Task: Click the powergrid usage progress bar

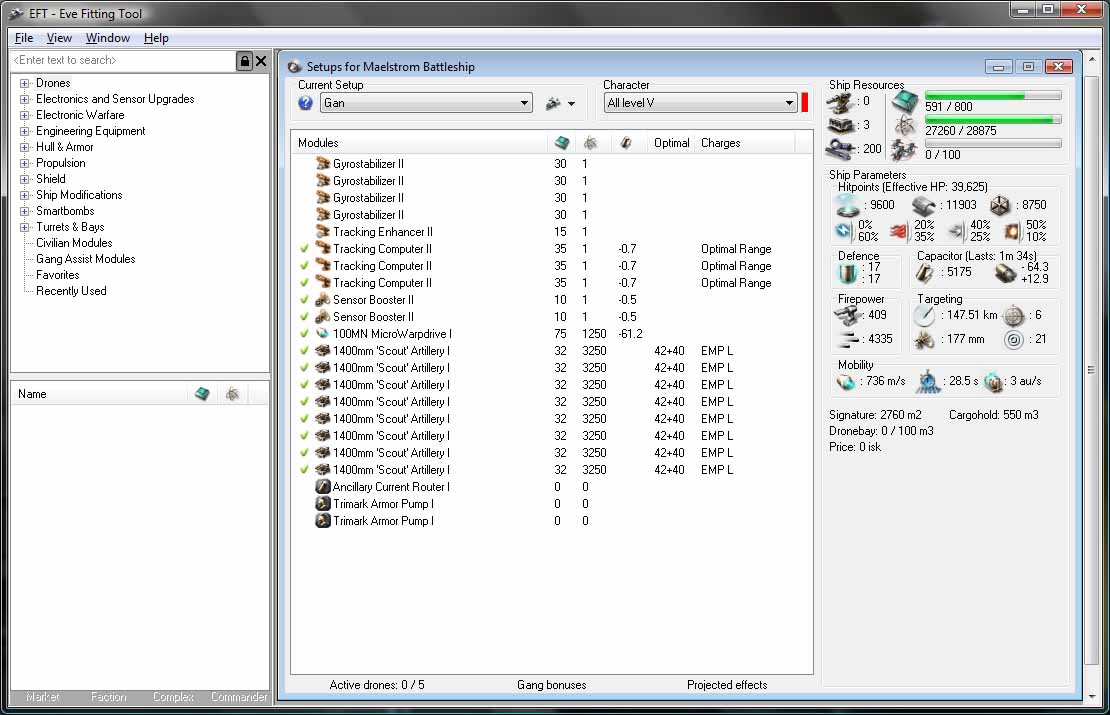Action: click(993, 120)
